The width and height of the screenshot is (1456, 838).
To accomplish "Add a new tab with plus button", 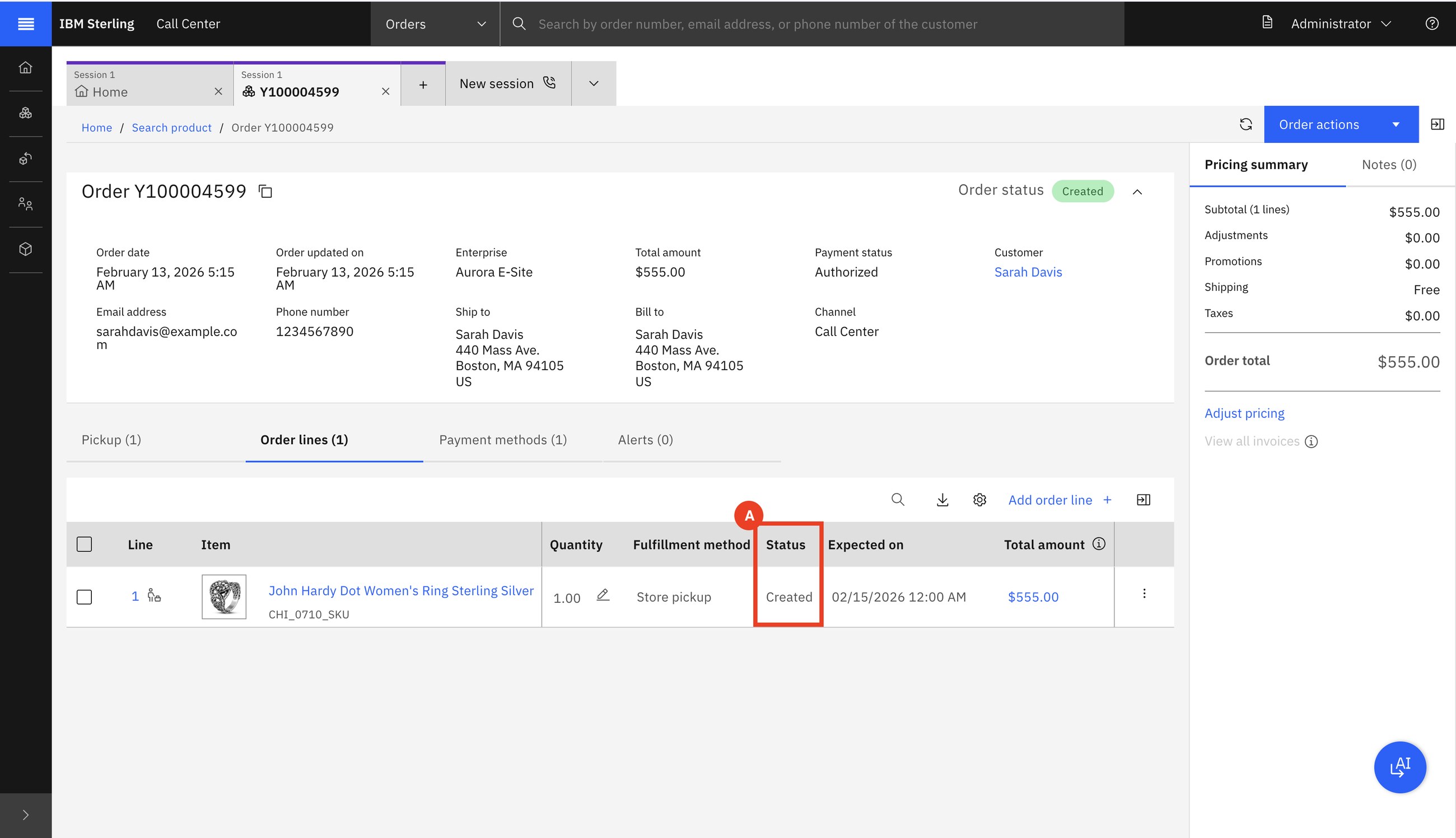I will click(x=423, y=85).
